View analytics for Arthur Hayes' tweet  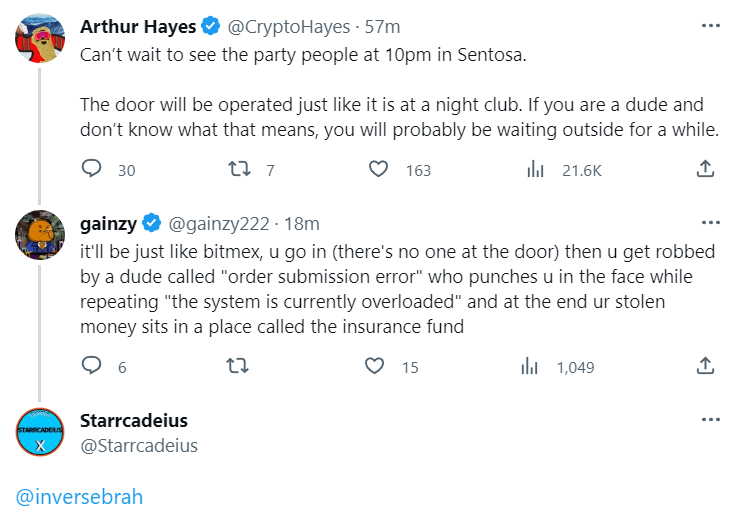point(535,170)
